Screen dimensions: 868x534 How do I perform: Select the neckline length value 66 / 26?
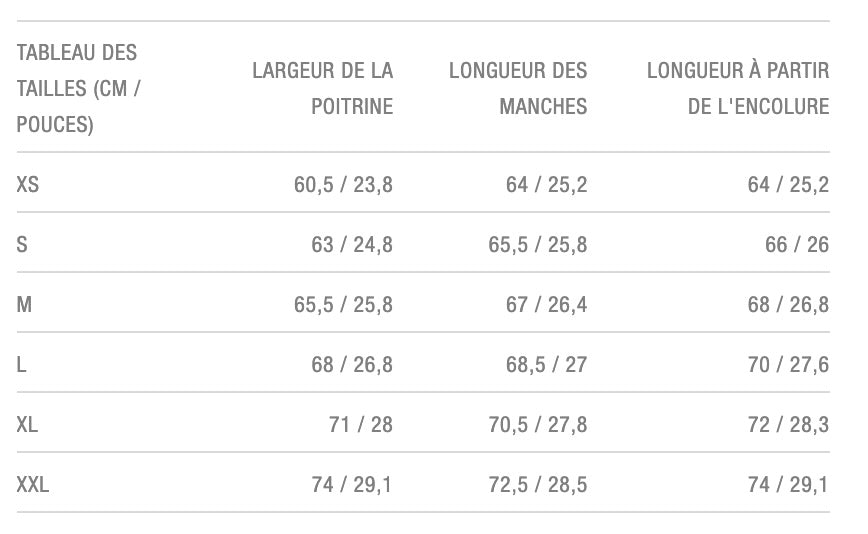pos(797,244)
